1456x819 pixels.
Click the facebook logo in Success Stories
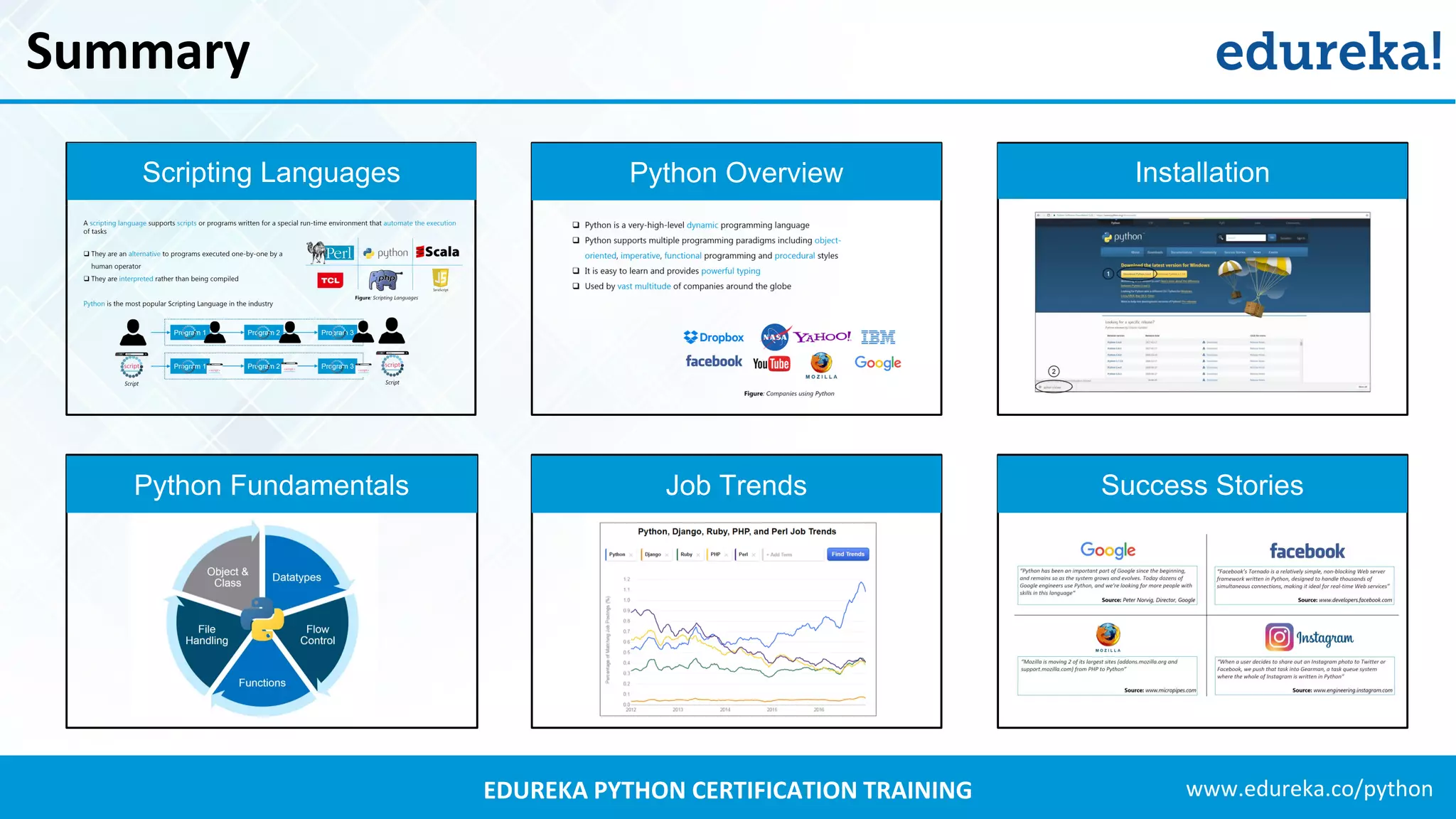(1307, 551)
